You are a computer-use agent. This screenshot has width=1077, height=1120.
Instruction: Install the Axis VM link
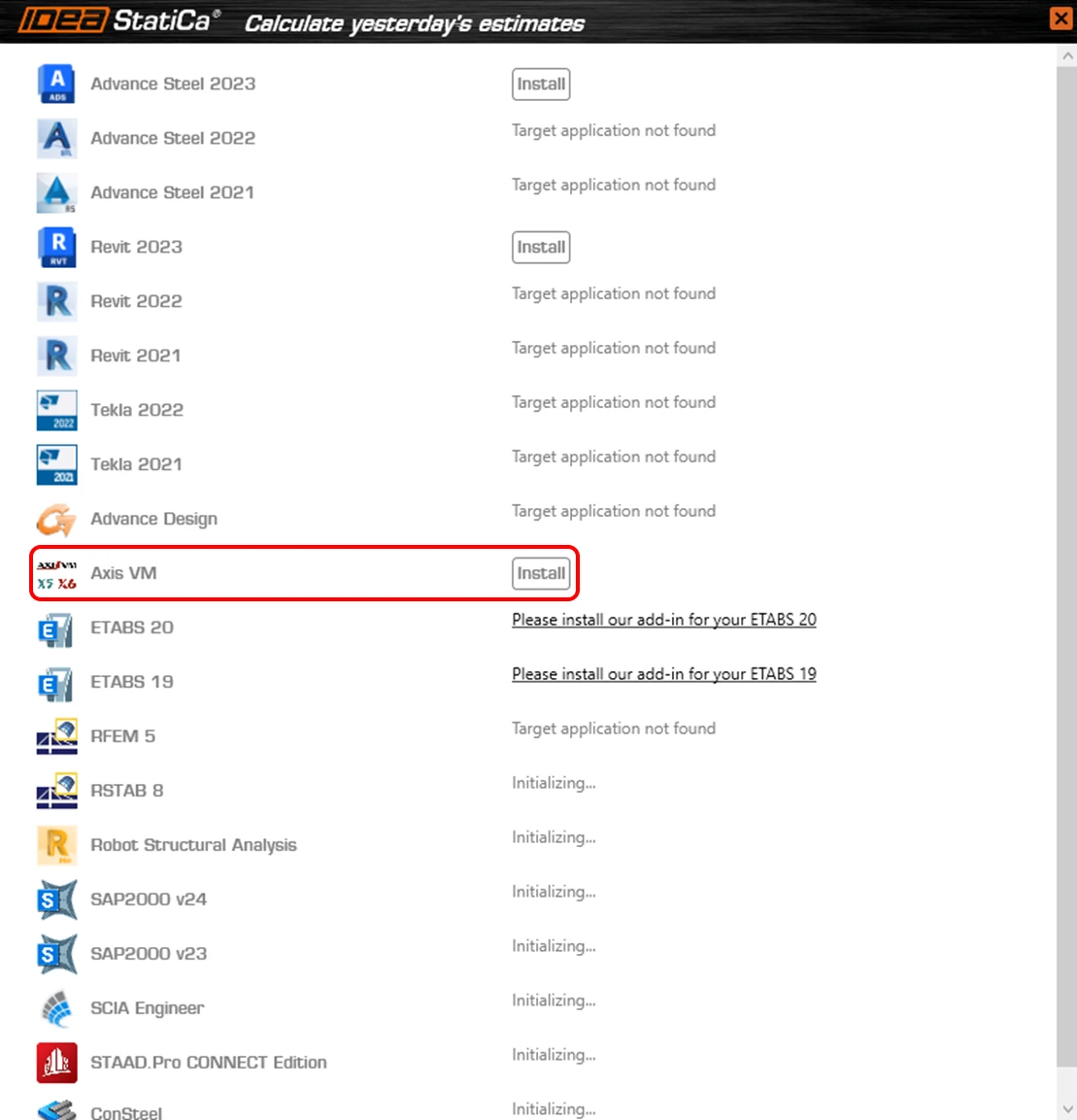[541, 573]
